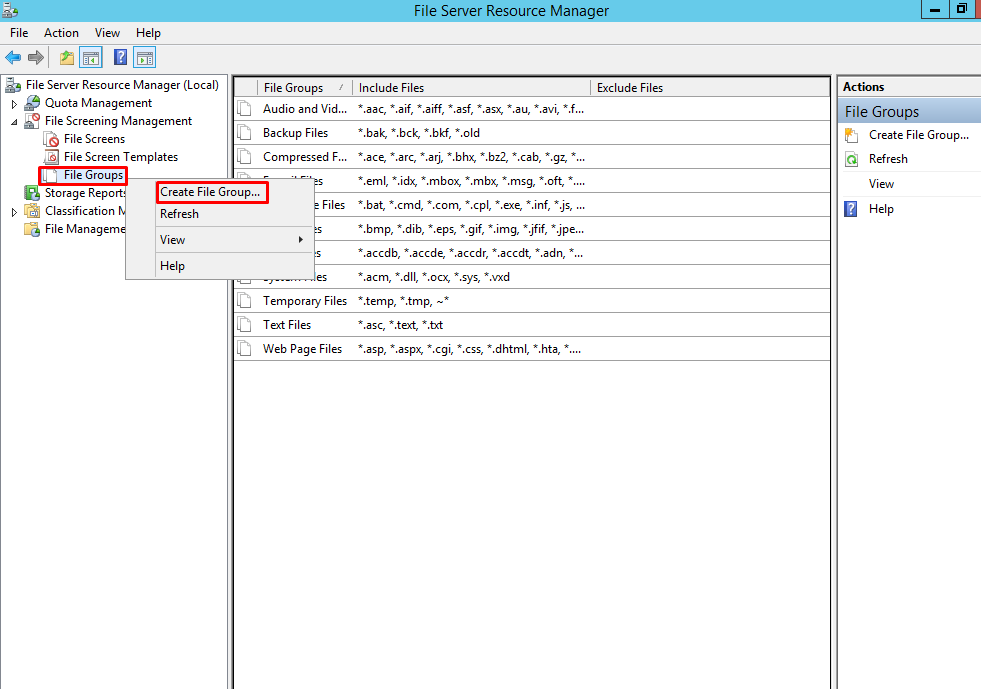Select File Server Resource Manager (Local) root
Image resolution: width=981 pixels, height=690 pixels.
click(122, 85)
